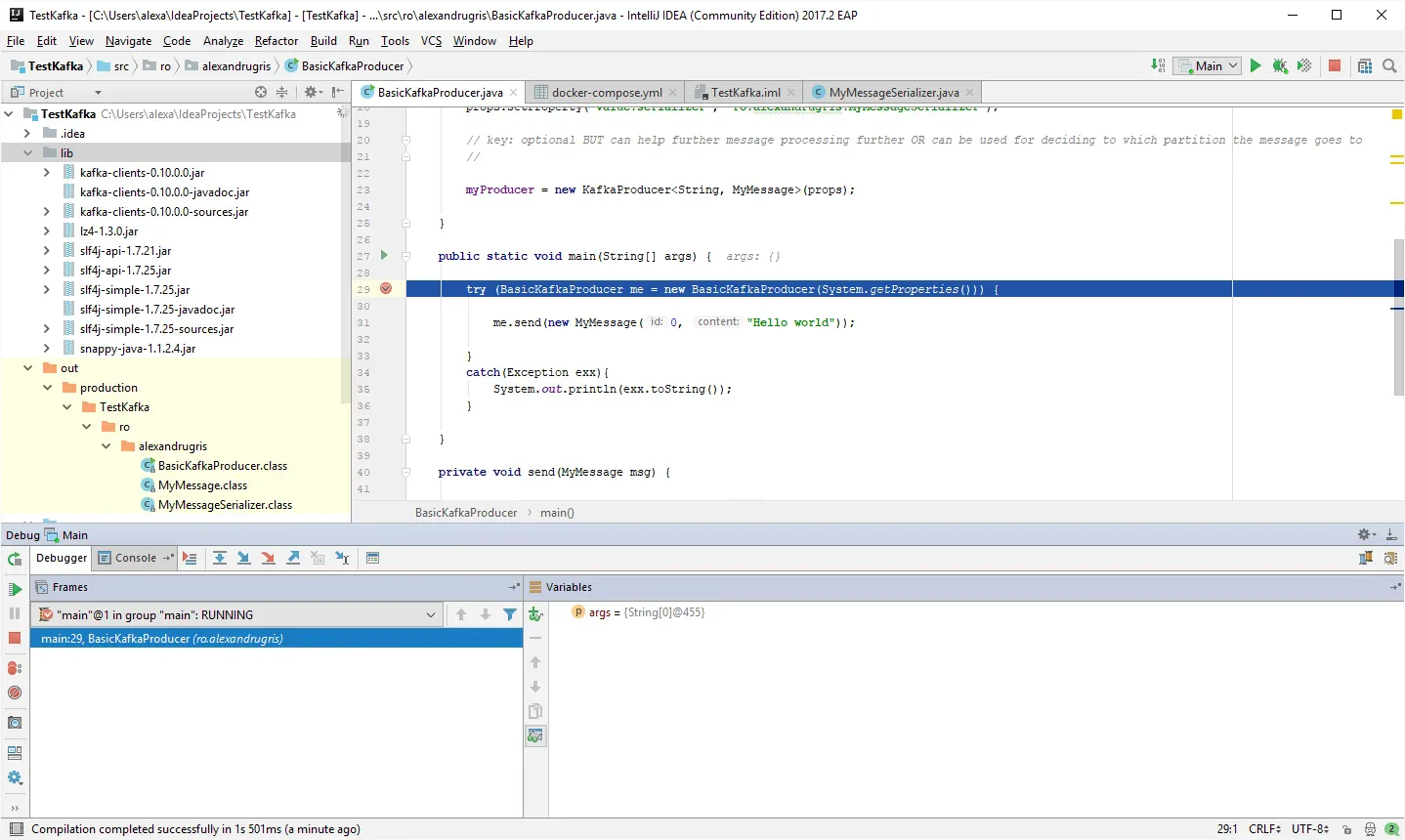This screenshot has height=840, width=1405.
Task: Close the MyMessageSerializer.java tab
Action: pos(969,92)
